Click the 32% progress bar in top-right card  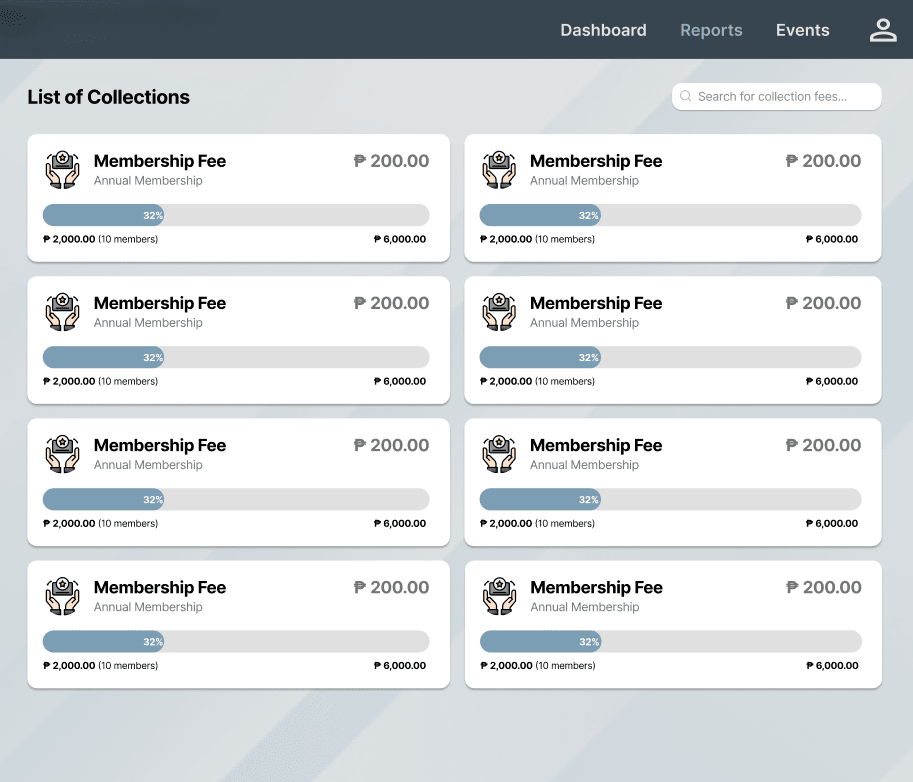point(670,215)
